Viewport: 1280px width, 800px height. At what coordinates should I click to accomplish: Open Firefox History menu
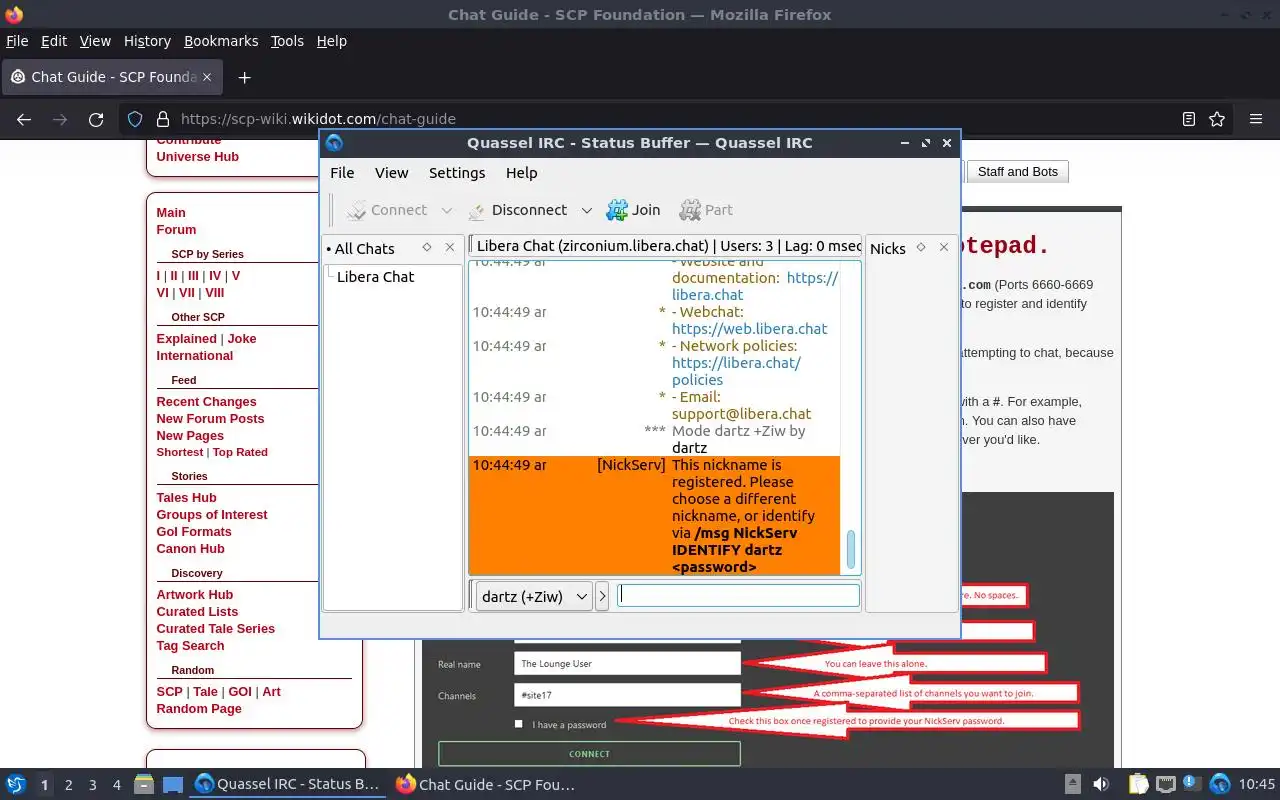(147, 41)
